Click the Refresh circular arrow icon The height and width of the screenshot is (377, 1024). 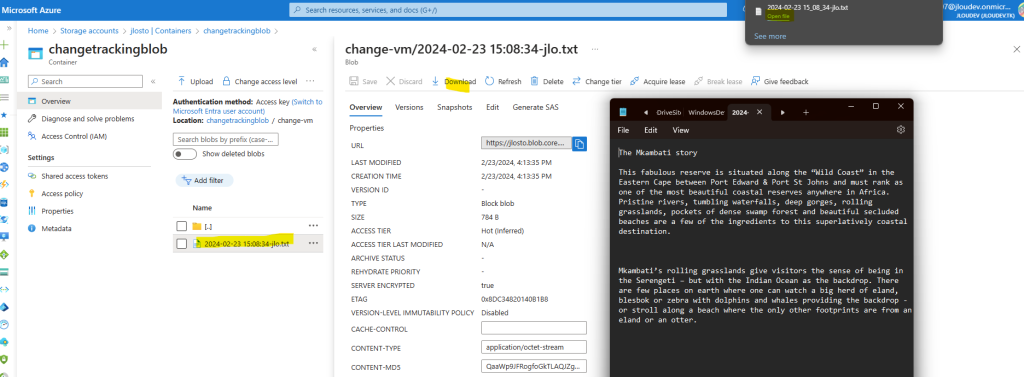coord(489,81)
